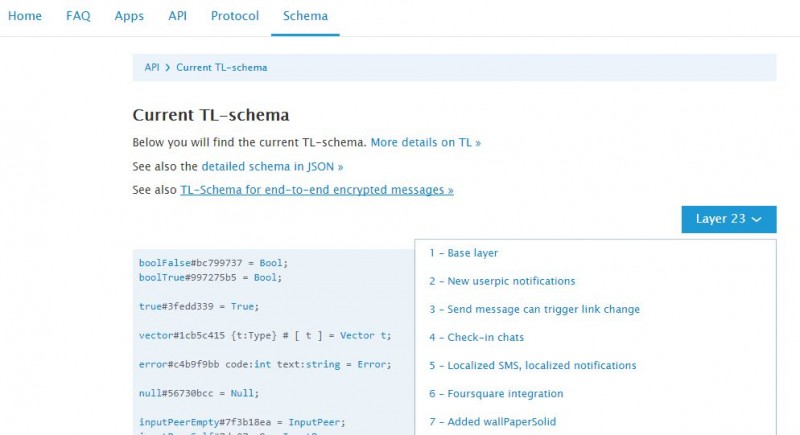The image size is (800, 435).
Task: Click the API breadcrumb link
Action: coord(152,68)
